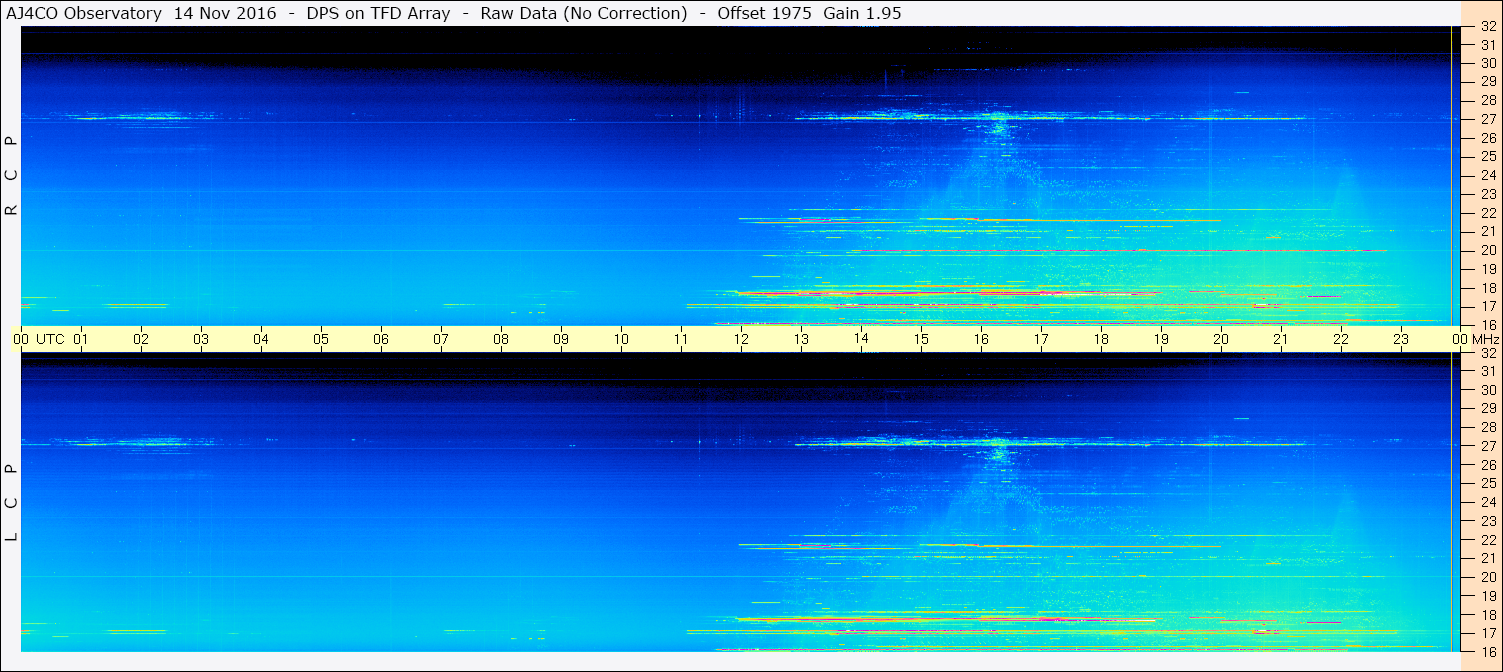
Task: Click the 22 MHz label on the RCP scale
Action: (x=1487, y=213)
